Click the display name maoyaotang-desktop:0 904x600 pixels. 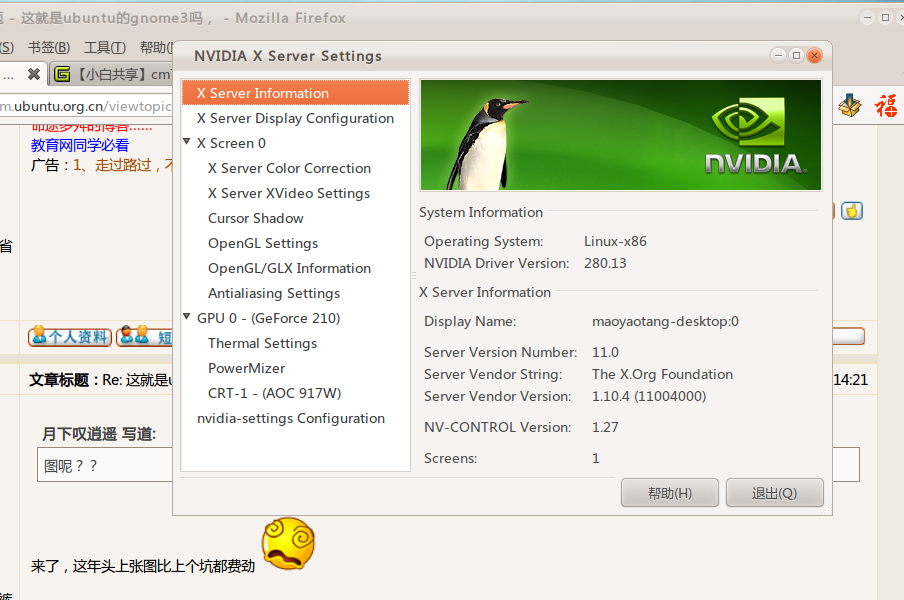point(665,322)
